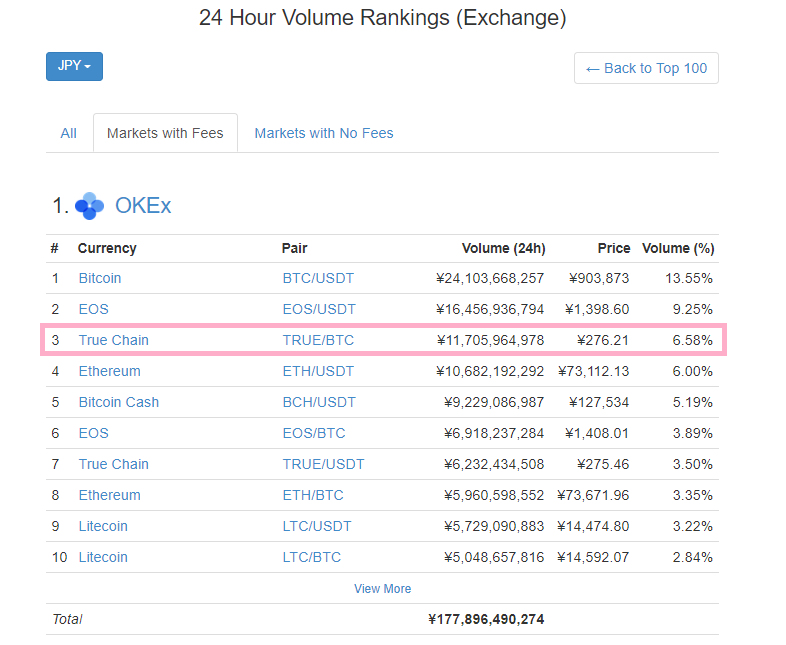Open True Chain in row 3
Screen dimensions: 786x645
pos(113,340)
